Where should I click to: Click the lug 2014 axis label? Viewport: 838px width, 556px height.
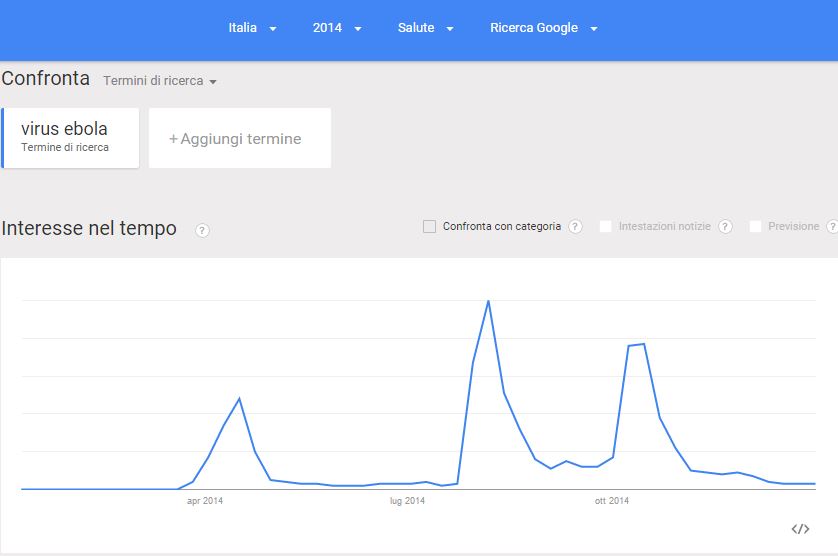pos(407,501)
